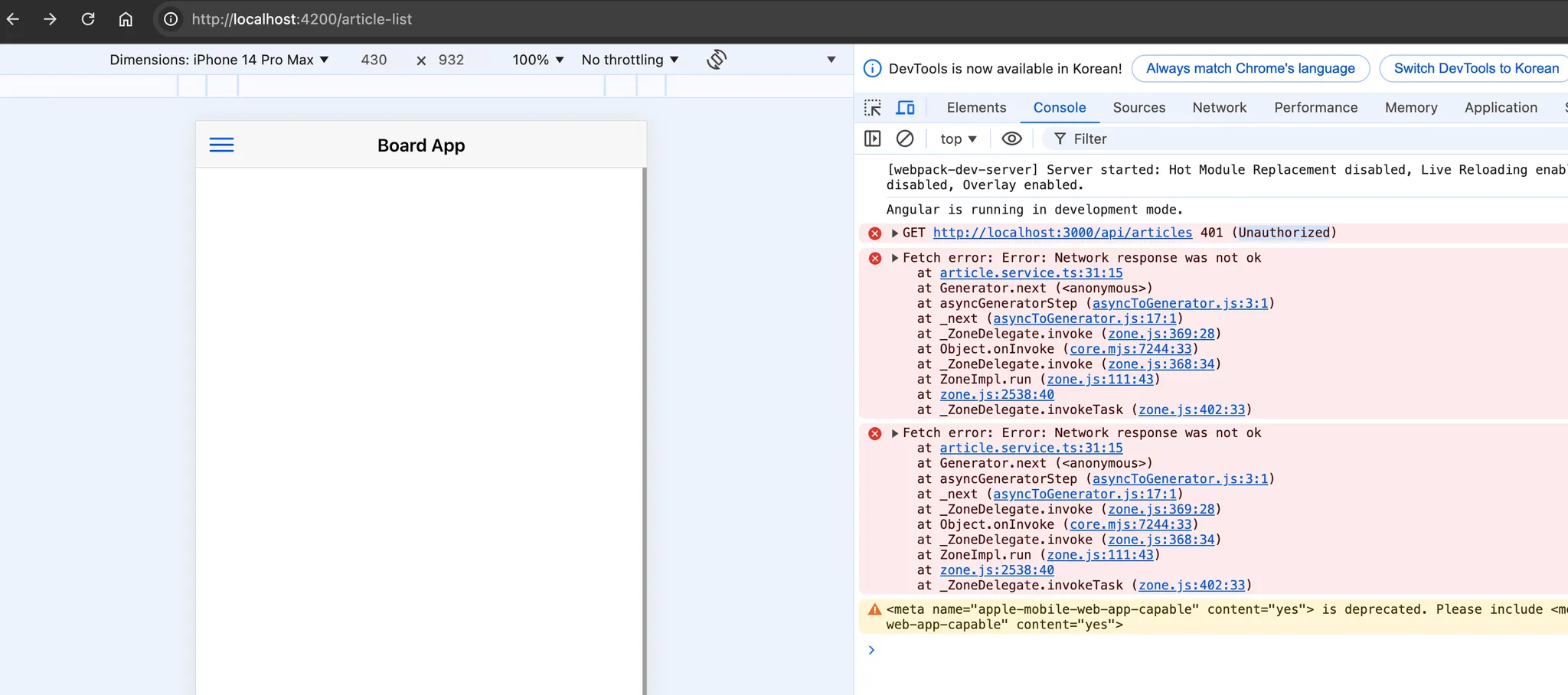Open the 100% zoom dropdown
Image resolution: width=1568 pixels, height=695 pixels.
pyautogui.click(x=538, y=60)
